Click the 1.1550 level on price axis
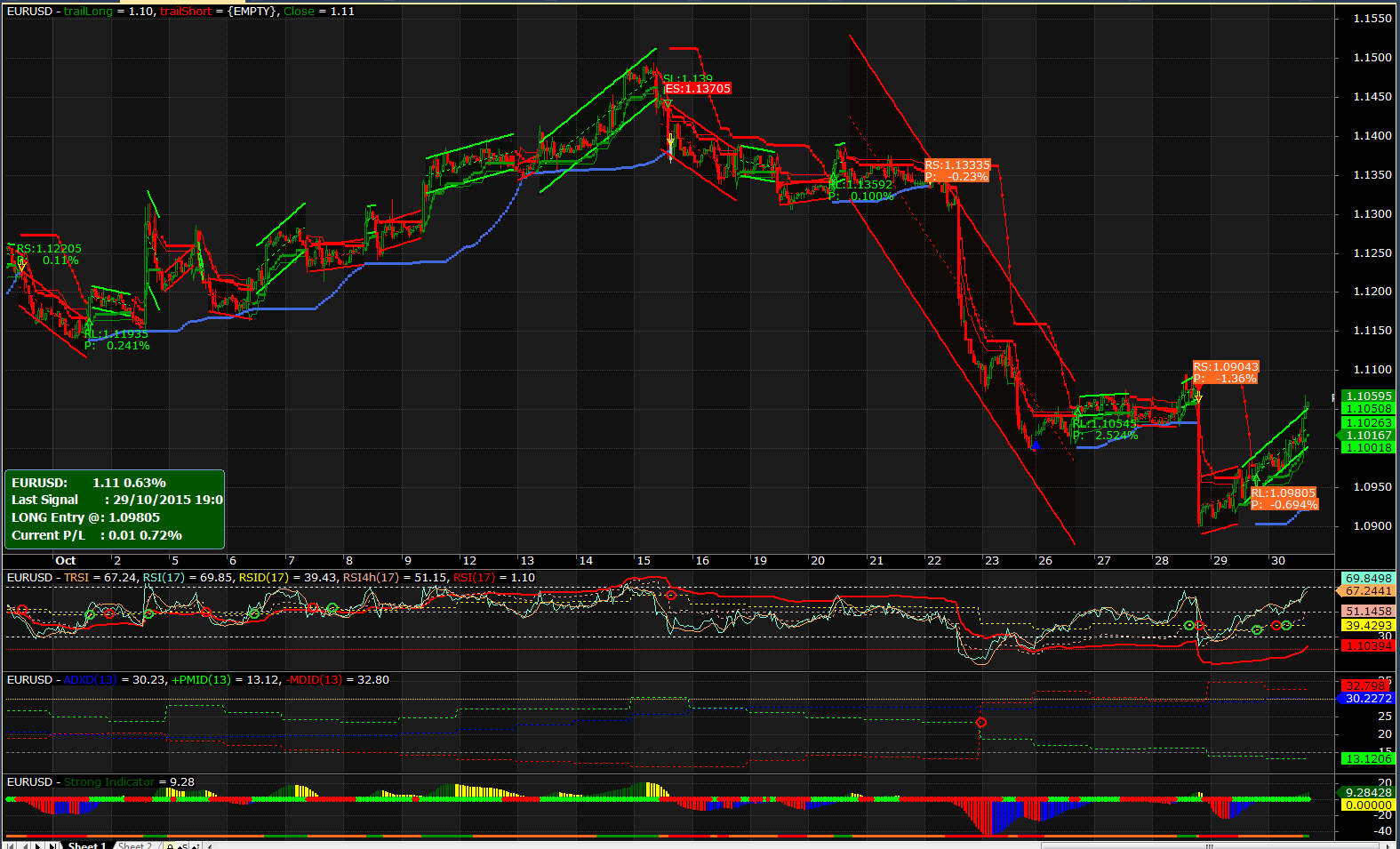1400x849 pixels. (1372, 19)
